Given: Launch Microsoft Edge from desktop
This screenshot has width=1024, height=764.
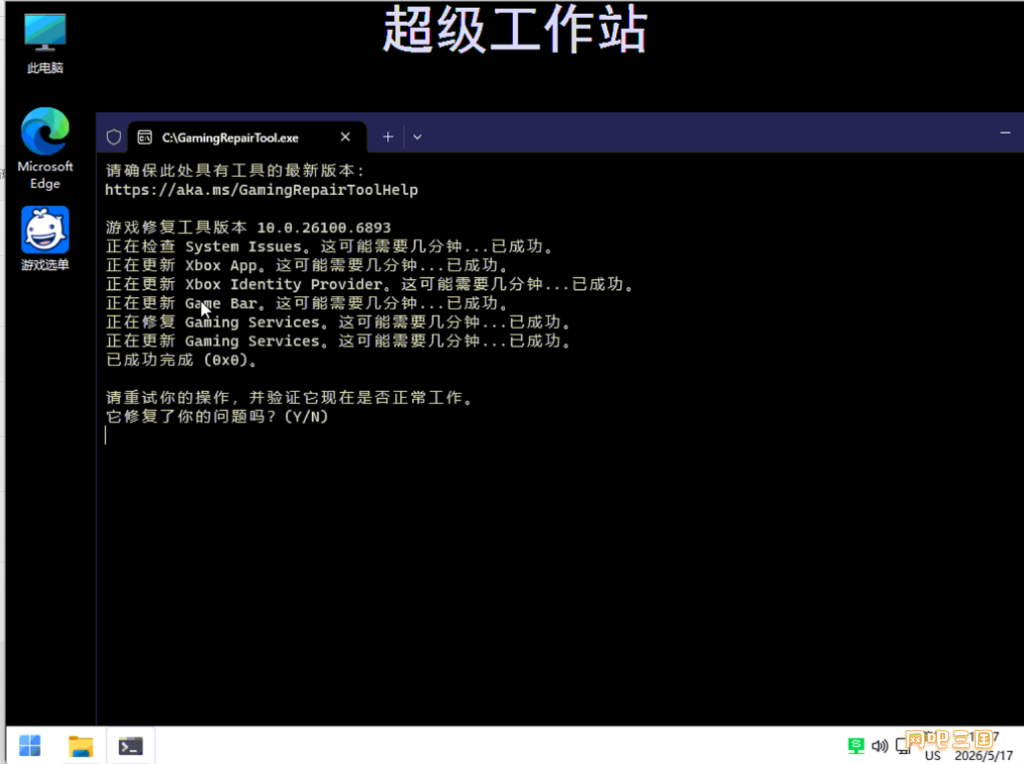Looking at the screenshot, I should tap(45, 149).
